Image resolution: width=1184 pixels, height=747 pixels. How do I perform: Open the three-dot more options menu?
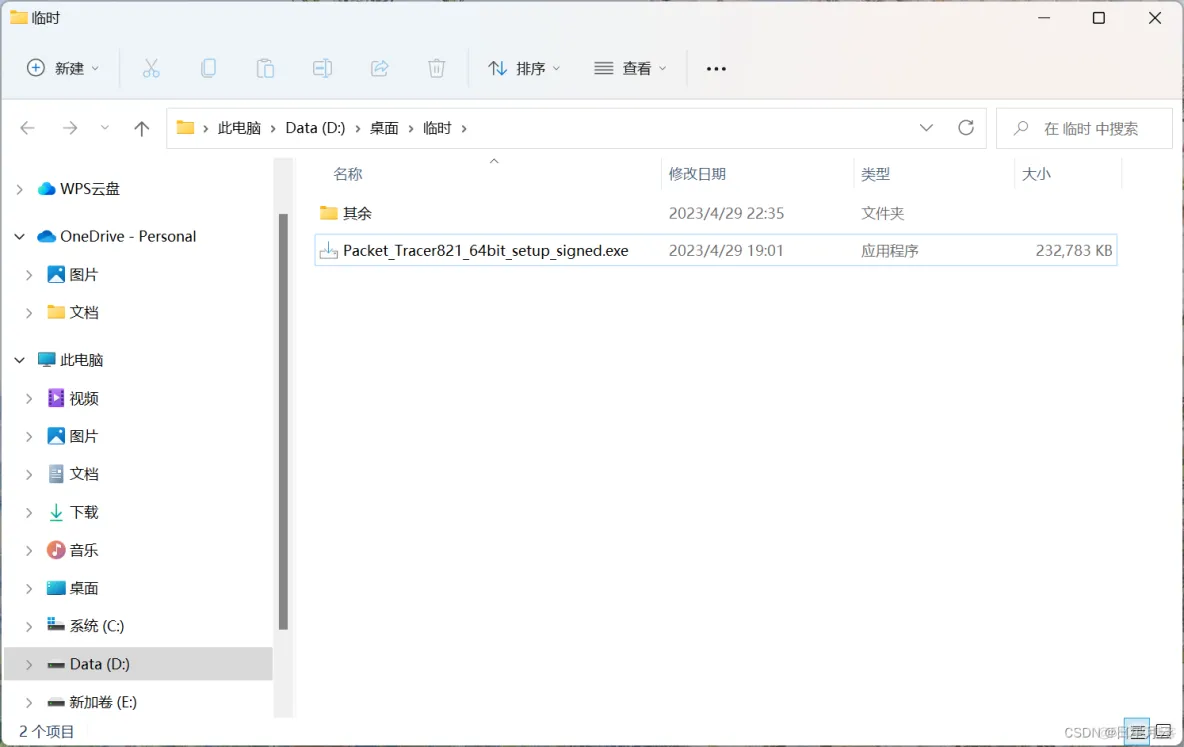(x=716, y=69)
